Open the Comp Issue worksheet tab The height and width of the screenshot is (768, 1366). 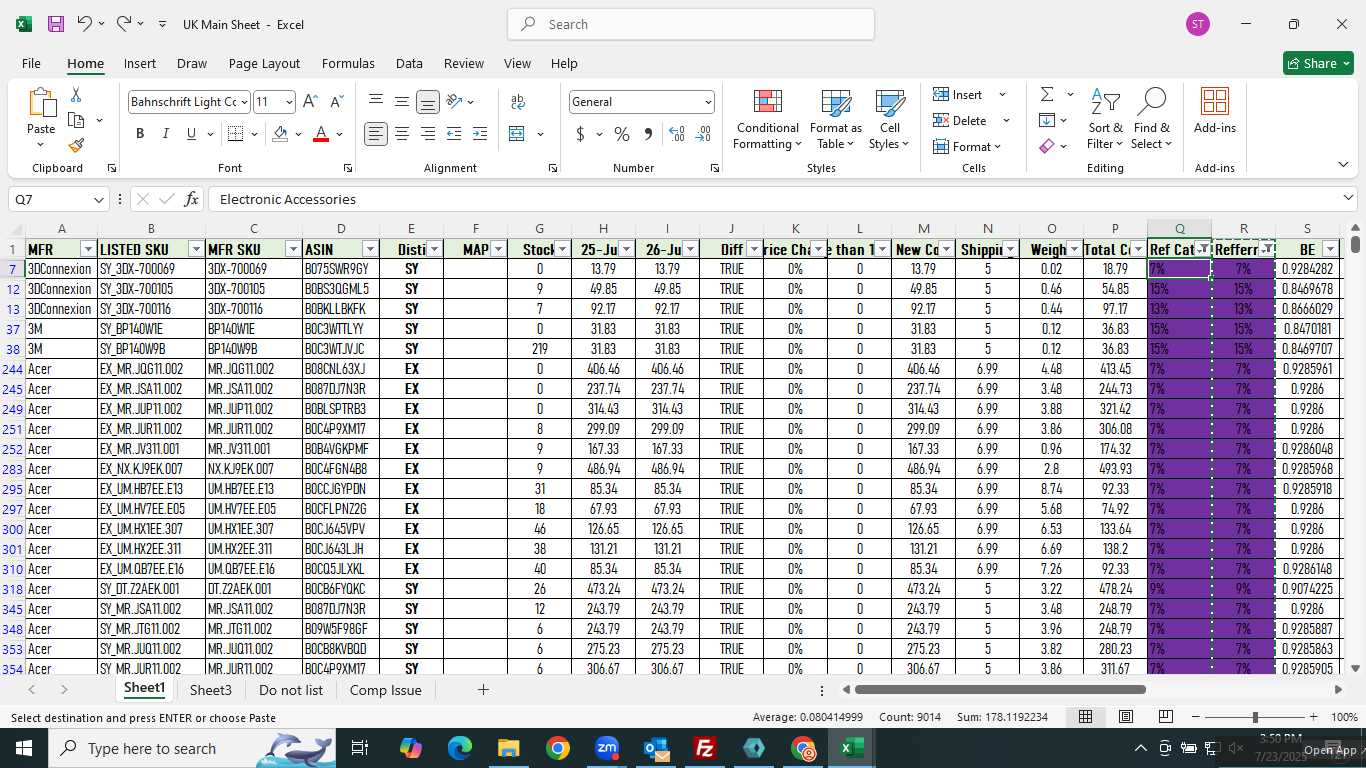[386, 690]
